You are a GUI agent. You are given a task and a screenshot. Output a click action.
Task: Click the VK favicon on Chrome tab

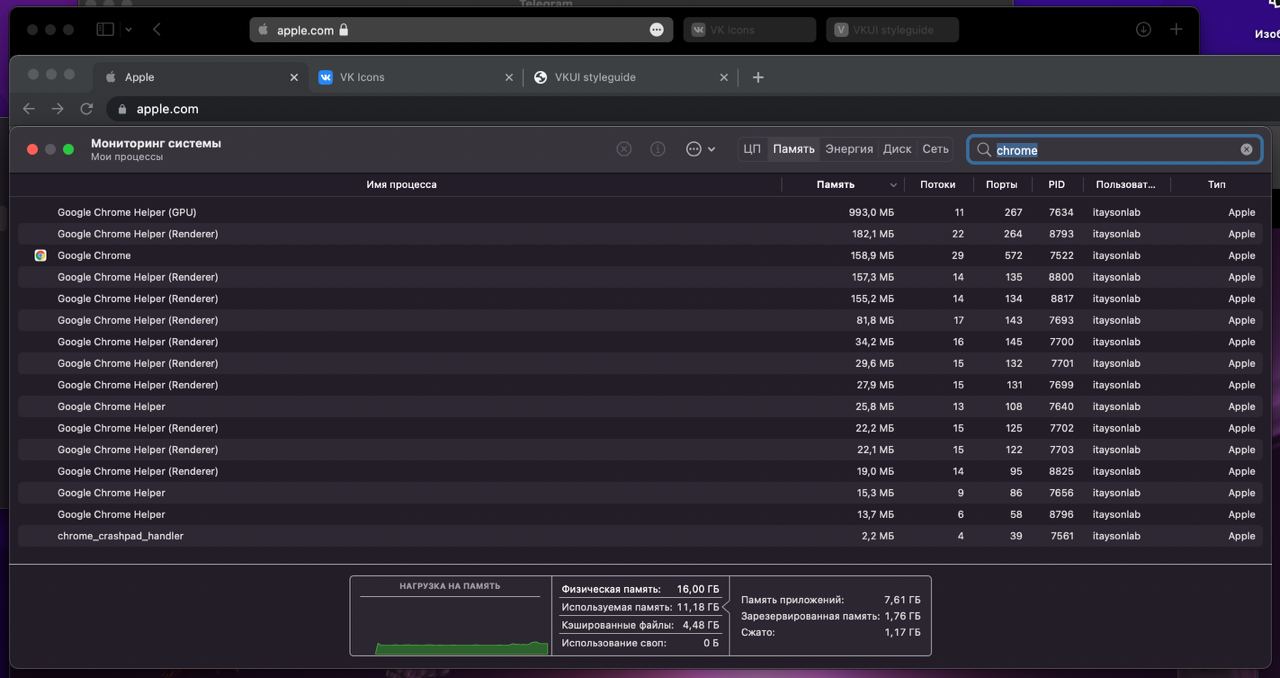point(326,77)
